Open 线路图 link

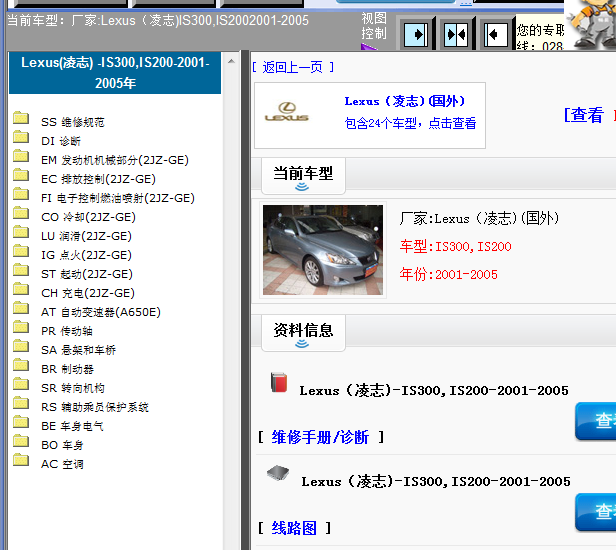pyautogui.click(x=294, y=528)
